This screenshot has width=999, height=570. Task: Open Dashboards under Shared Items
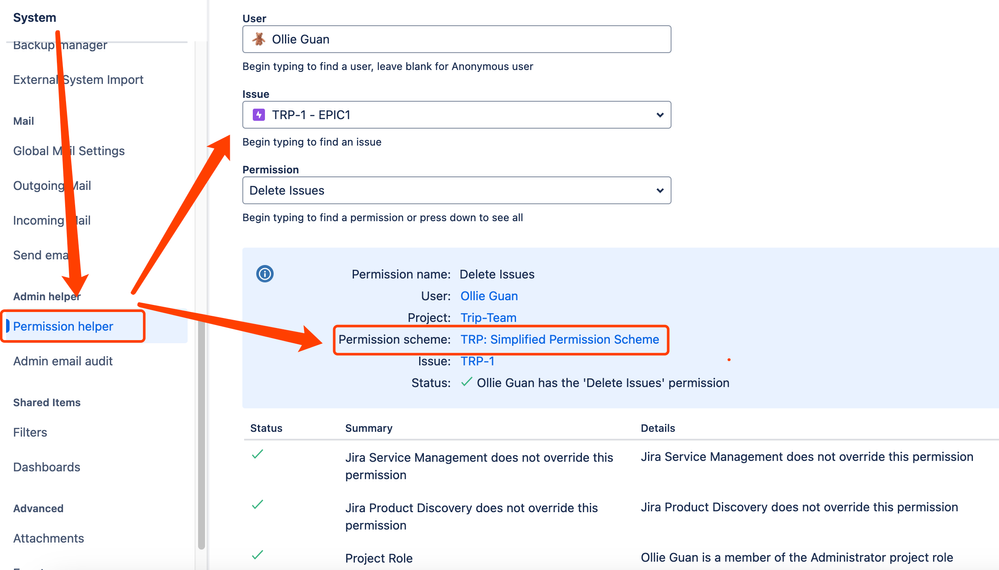[x=47, y=467]
